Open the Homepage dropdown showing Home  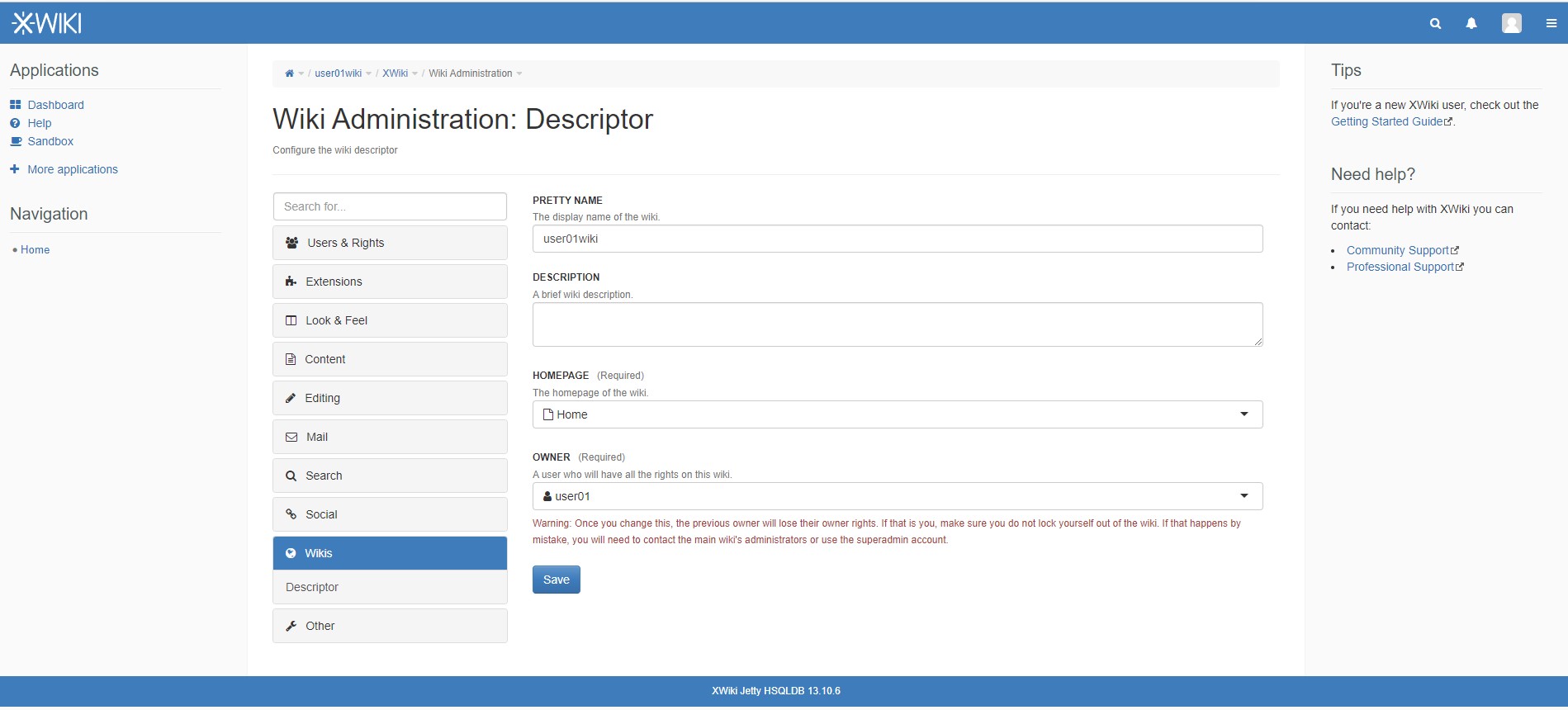[x=898, y=414]
